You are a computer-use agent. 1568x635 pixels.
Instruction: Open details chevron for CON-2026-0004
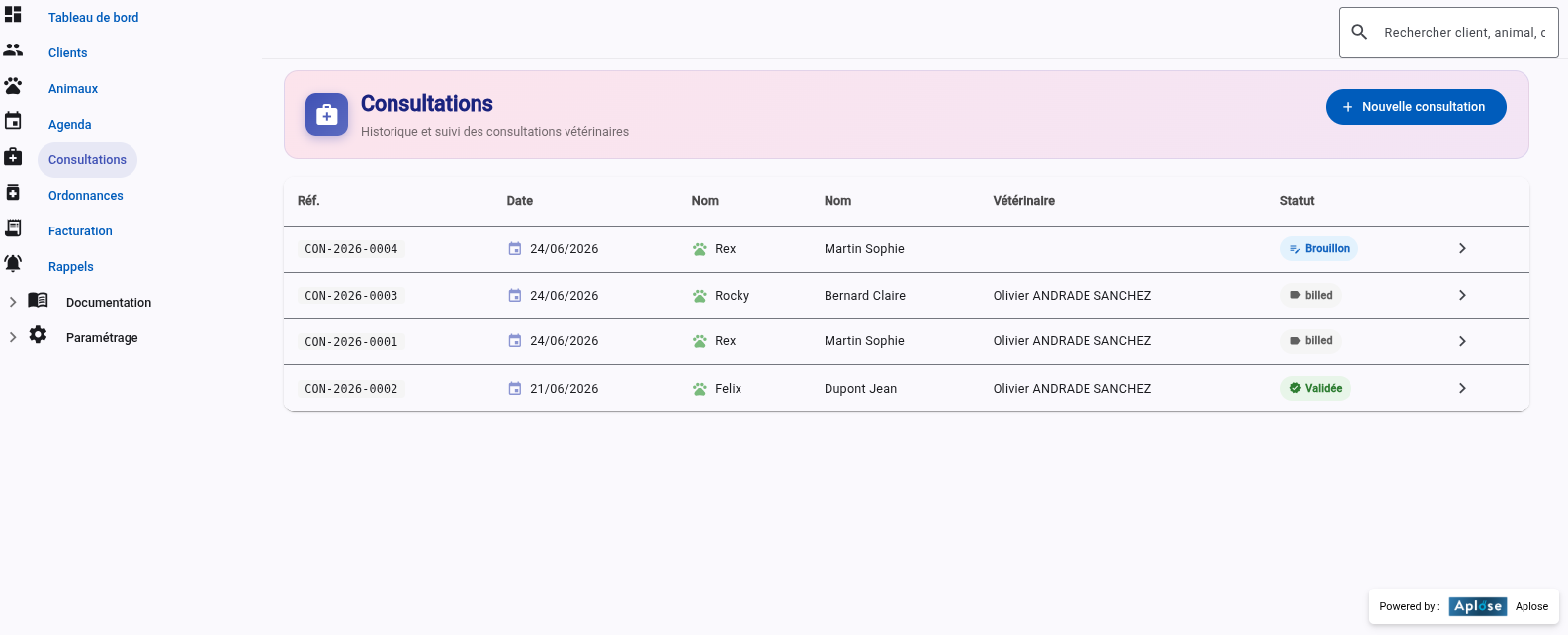pos(1462,249)
